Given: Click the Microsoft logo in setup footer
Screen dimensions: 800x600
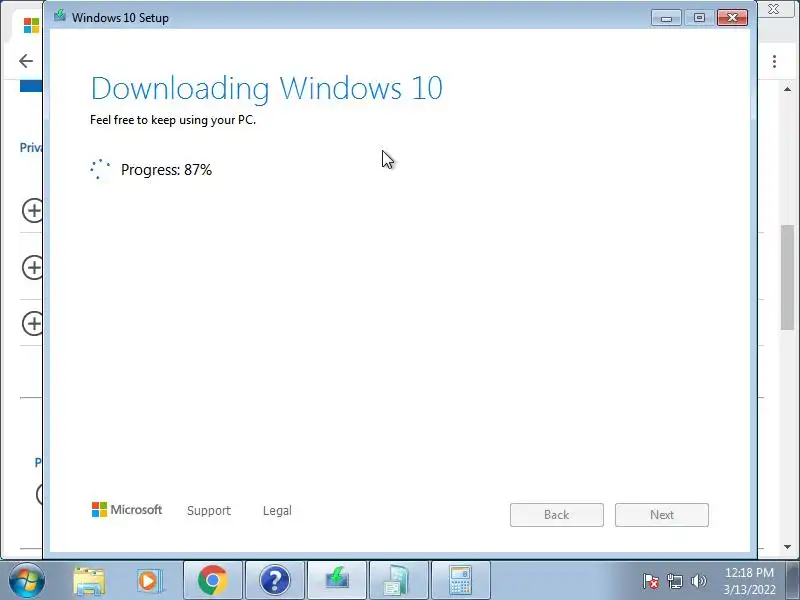Looking at the screenshot, I should (127, 510).
